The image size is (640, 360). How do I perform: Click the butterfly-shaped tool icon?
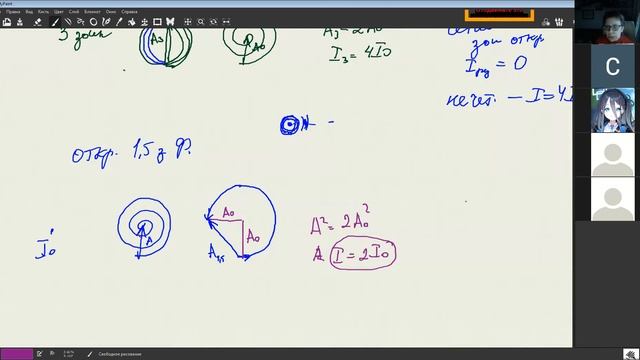pos(170,22)
